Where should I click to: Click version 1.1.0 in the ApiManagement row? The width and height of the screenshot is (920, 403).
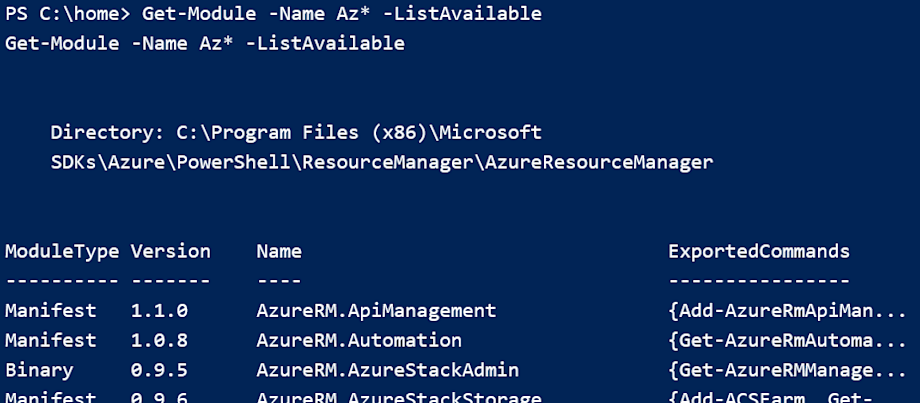159,311
